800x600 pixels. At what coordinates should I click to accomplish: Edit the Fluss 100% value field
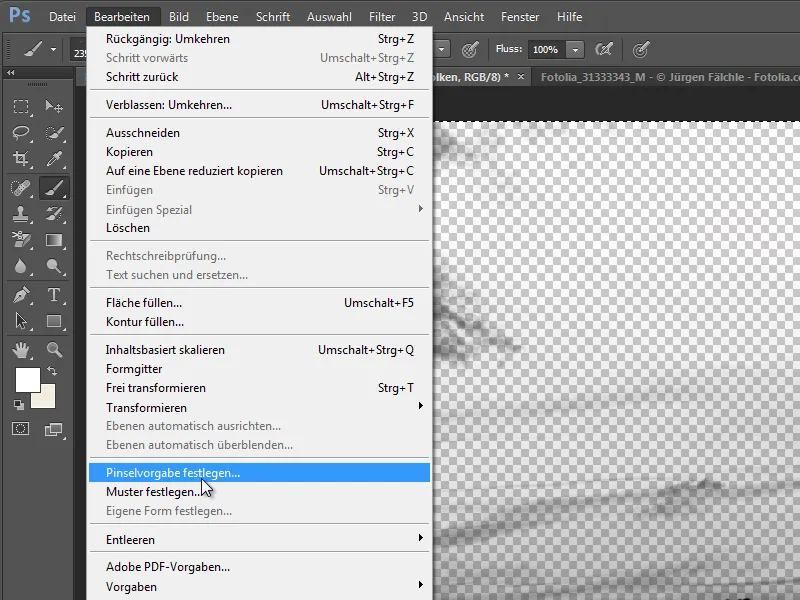pos(547,49)
